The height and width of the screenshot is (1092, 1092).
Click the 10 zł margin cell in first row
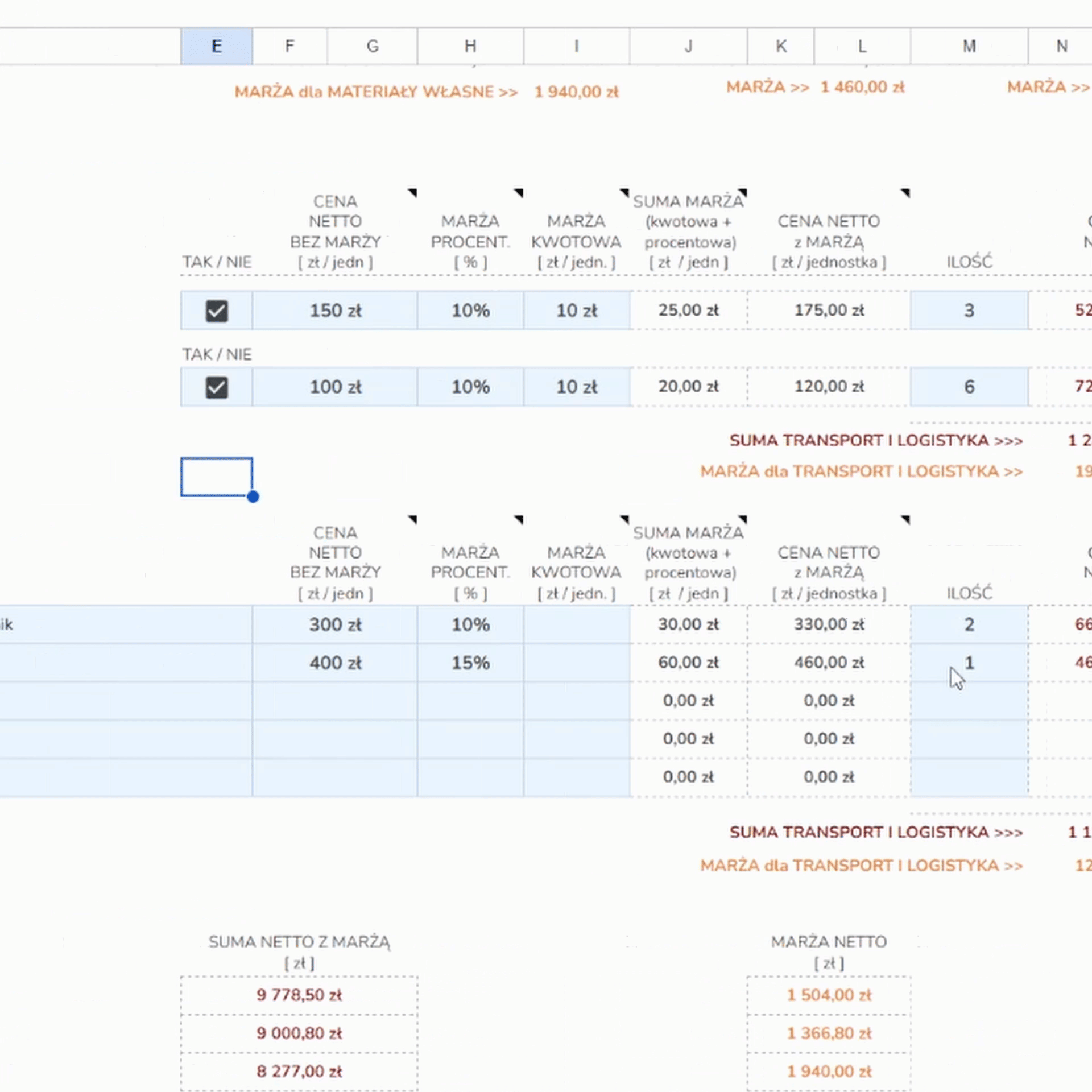(576, 311)
